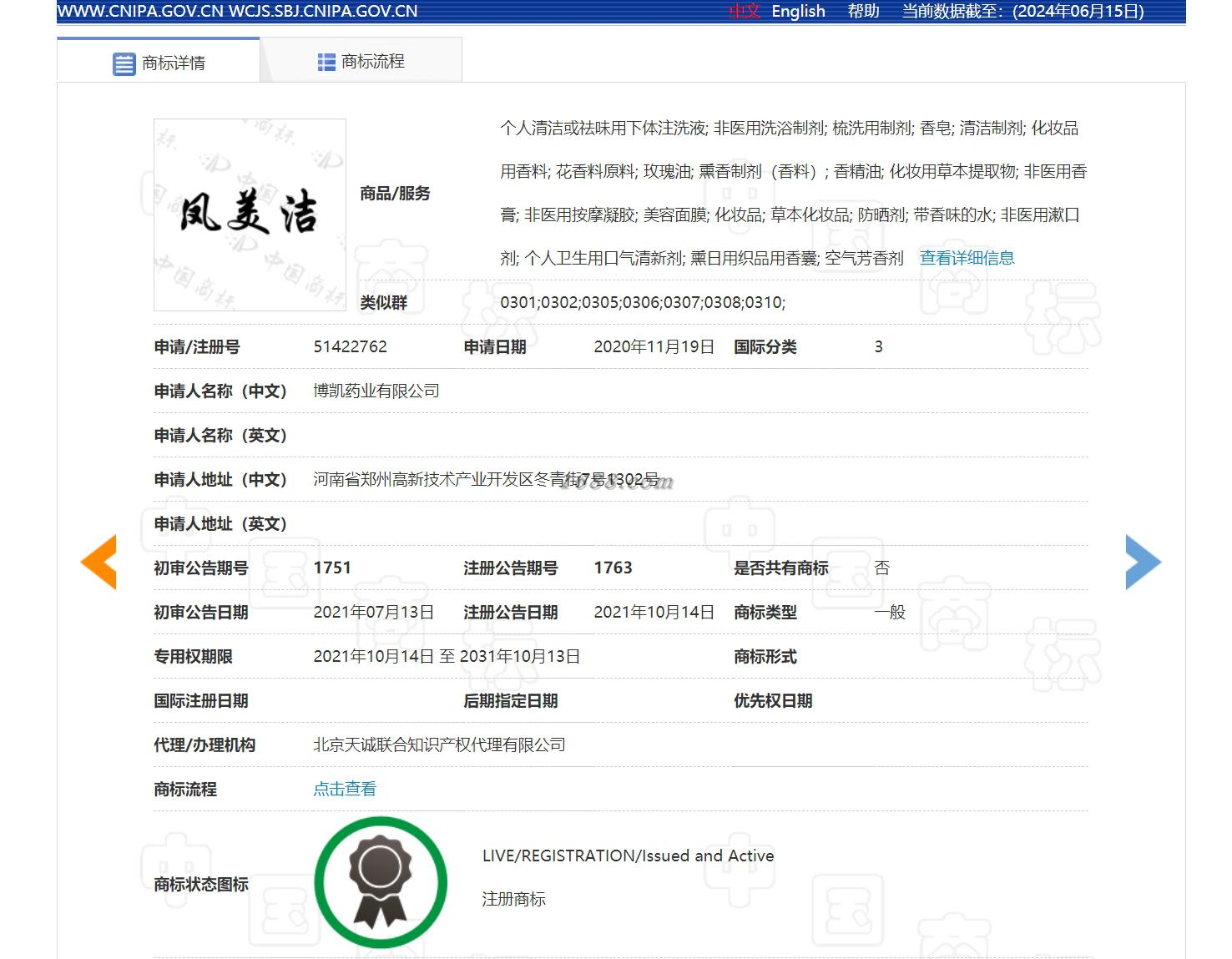
Task: Go to previous trademark with orange left arrow
Action: click(98, 563)
